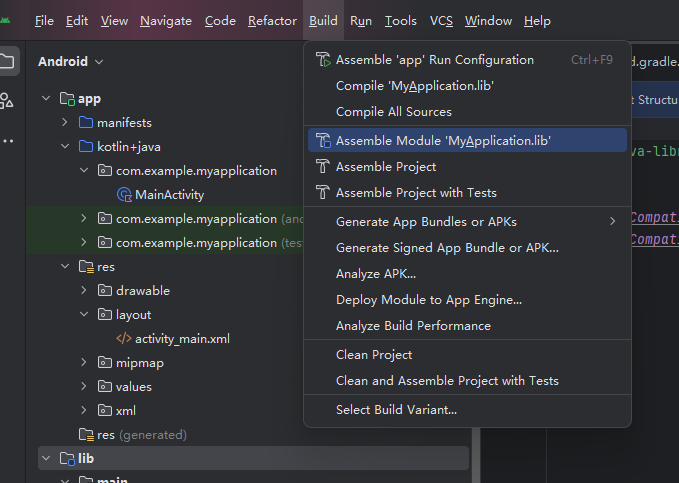Collapse the layout folder
This screenshot has height=483, width=679.
click(84, 315)
